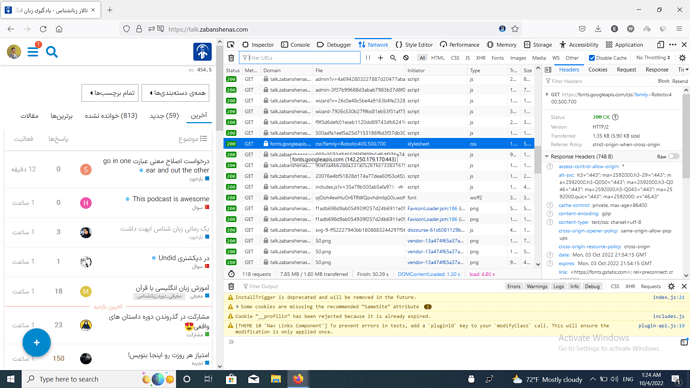Toggle Raw response headers switch

[x=673, y=157]
